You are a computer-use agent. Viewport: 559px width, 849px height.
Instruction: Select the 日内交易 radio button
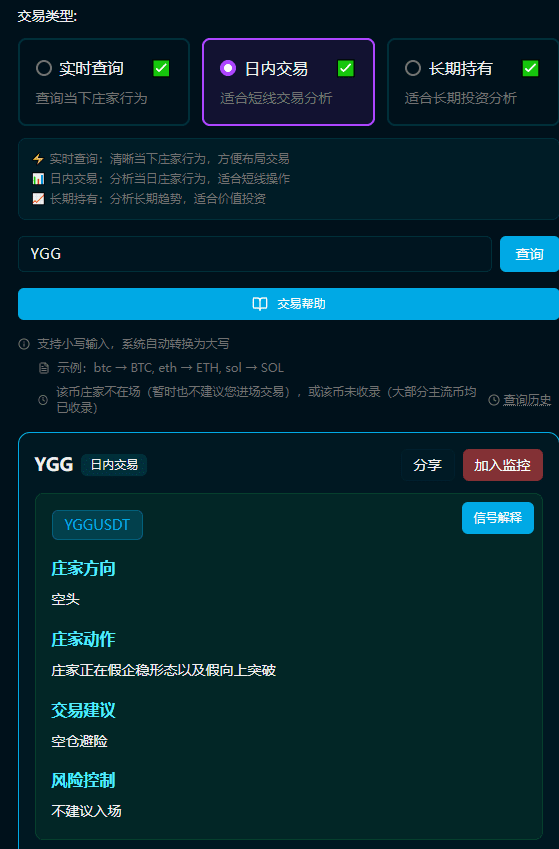228,68
